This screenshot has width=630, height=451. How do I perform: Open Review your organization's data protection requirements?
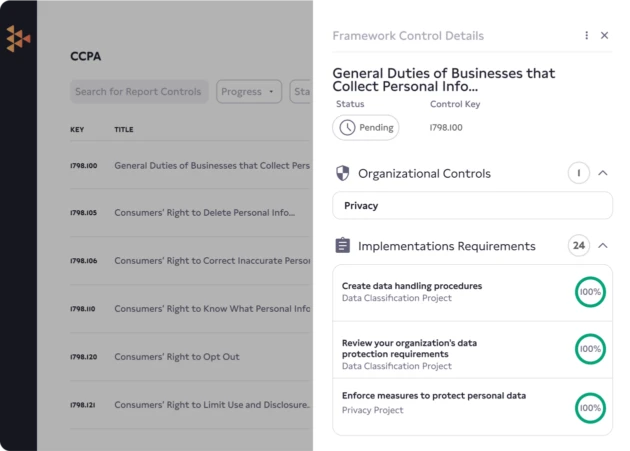point(409,348)
